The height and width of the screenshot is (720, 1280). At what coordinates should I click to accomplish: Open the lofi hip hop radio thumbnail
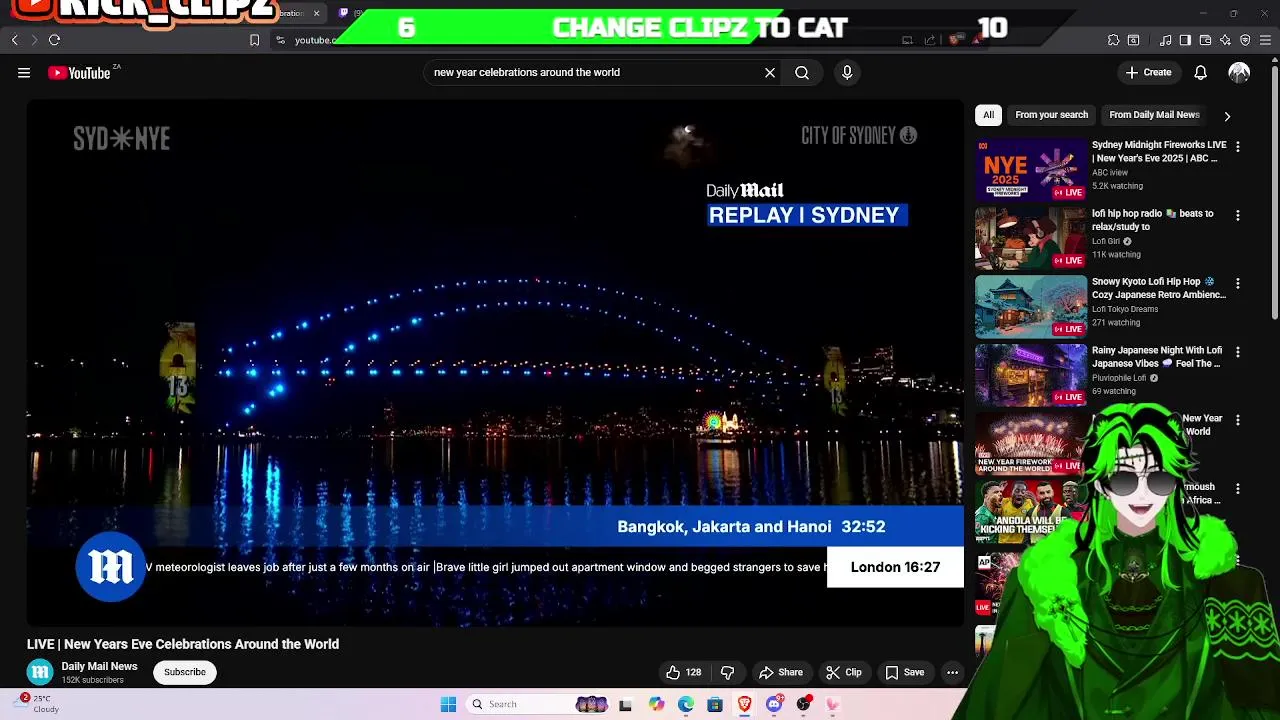[1030, 238]
